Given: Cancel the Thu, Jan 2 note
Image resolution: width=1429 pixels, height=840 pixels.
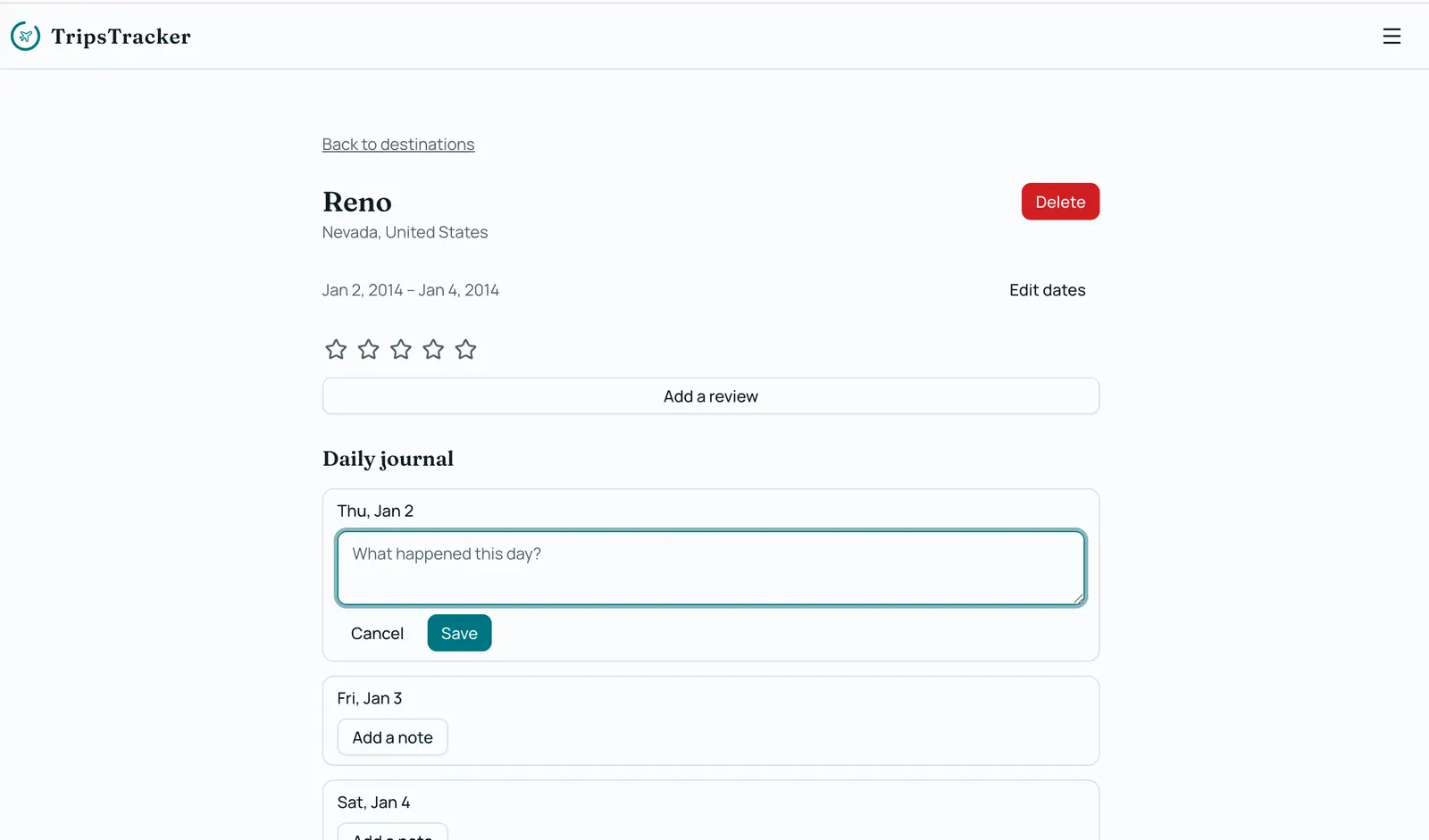Looking at the screenshot, I should (x=377, y=633).
